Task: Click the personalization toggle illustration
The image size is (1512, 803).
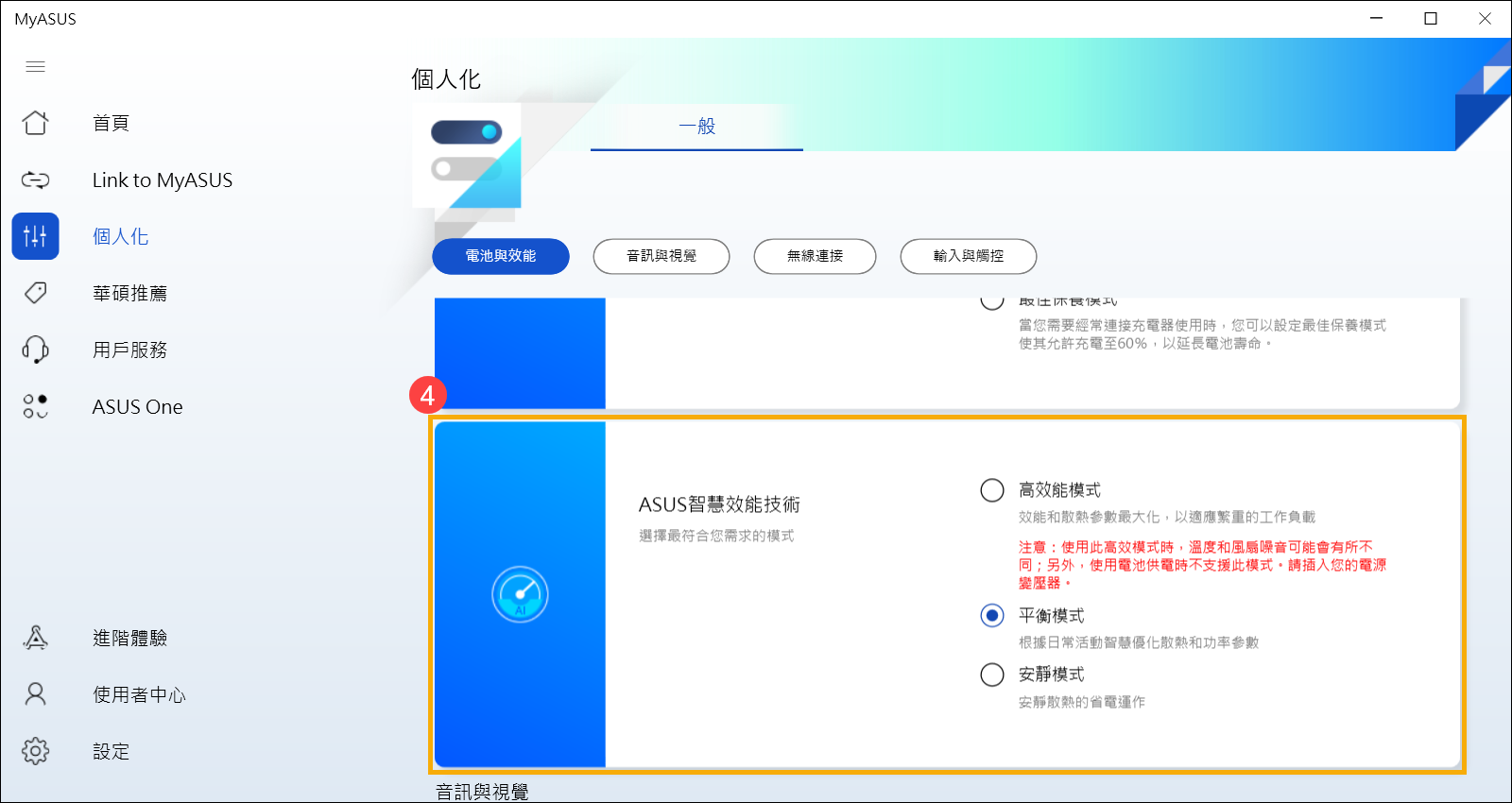Action: 467,155
